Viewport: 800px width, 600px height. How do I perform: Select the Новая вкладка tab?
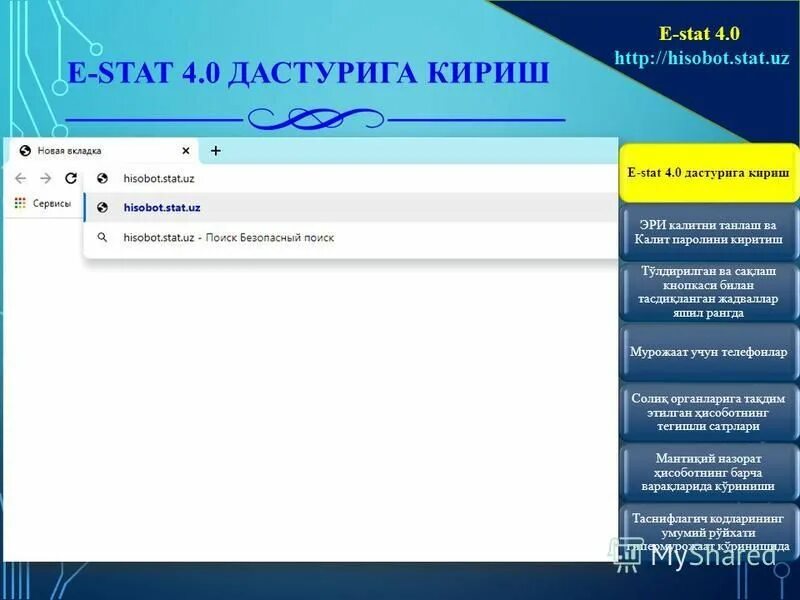click(x=104, y=151)
